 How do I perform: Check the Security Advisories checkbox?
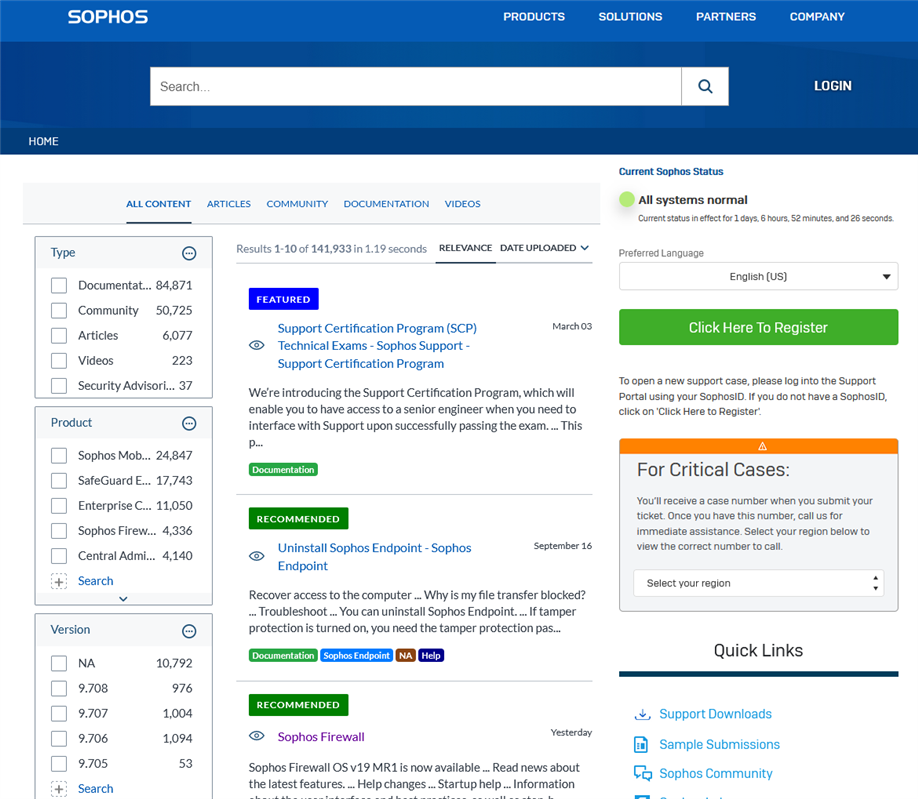(59, 386)
